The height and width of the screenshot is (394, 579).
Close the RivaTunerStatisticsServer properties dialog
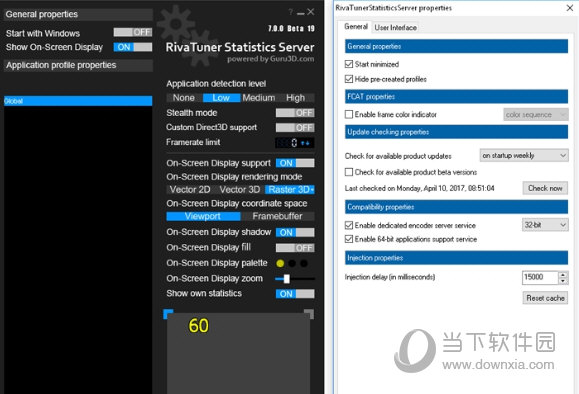(570, 8)
